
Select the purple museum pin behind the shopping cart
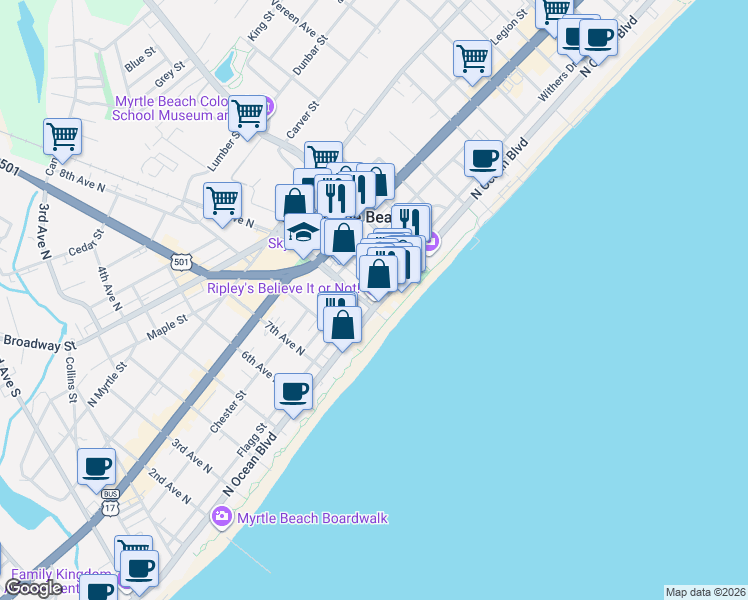coord(270,107)
